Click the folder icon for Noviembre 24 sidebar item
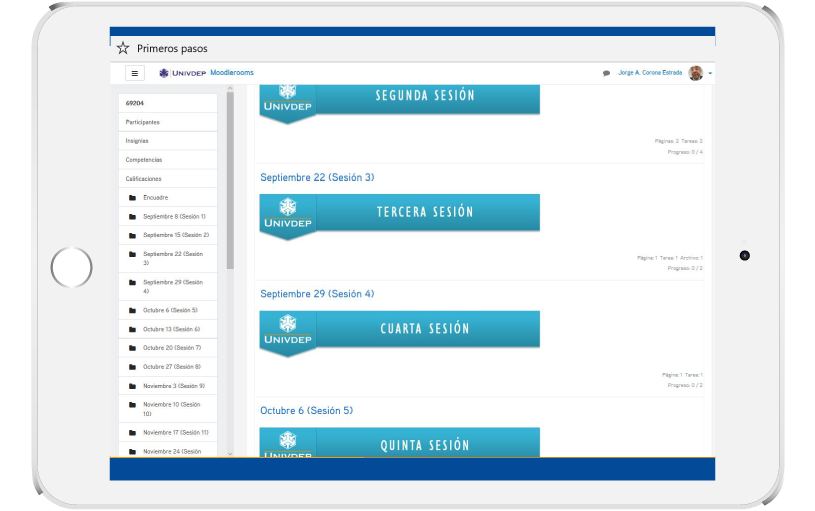The height and width of the screenshot is (511, 815). pyautogui.click(x=133, y=452)
